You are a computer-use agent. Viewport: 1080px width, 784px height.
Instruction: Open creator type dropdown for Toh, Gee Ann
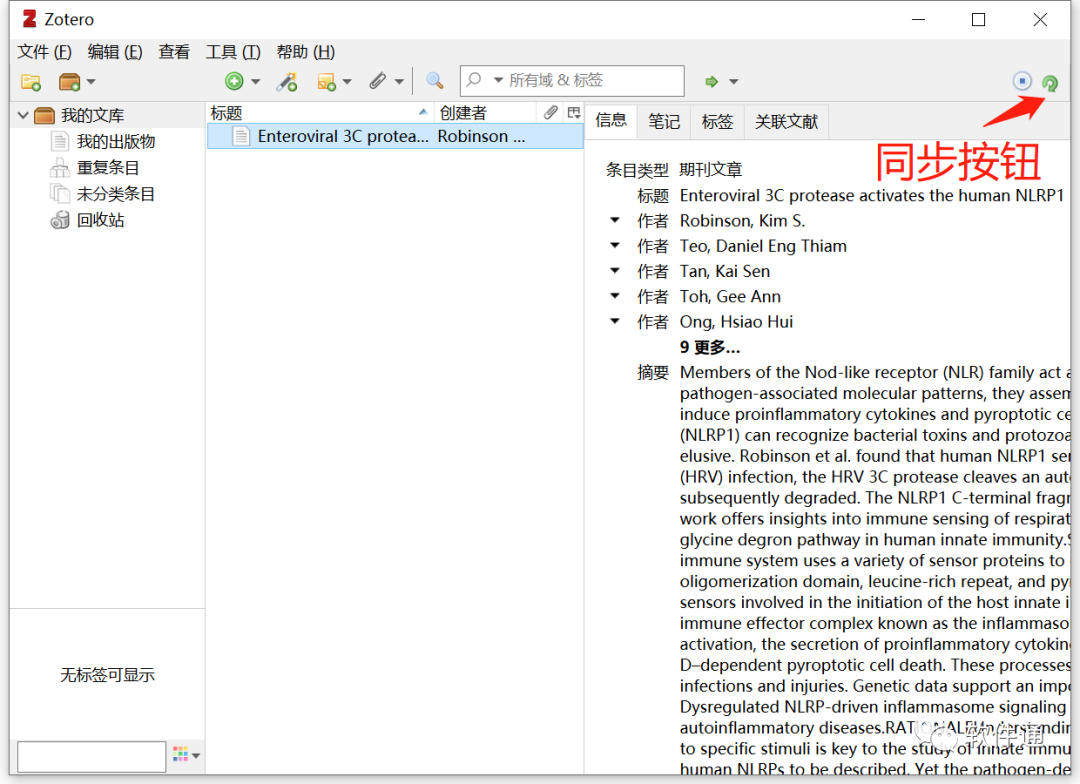pos(615,296)
